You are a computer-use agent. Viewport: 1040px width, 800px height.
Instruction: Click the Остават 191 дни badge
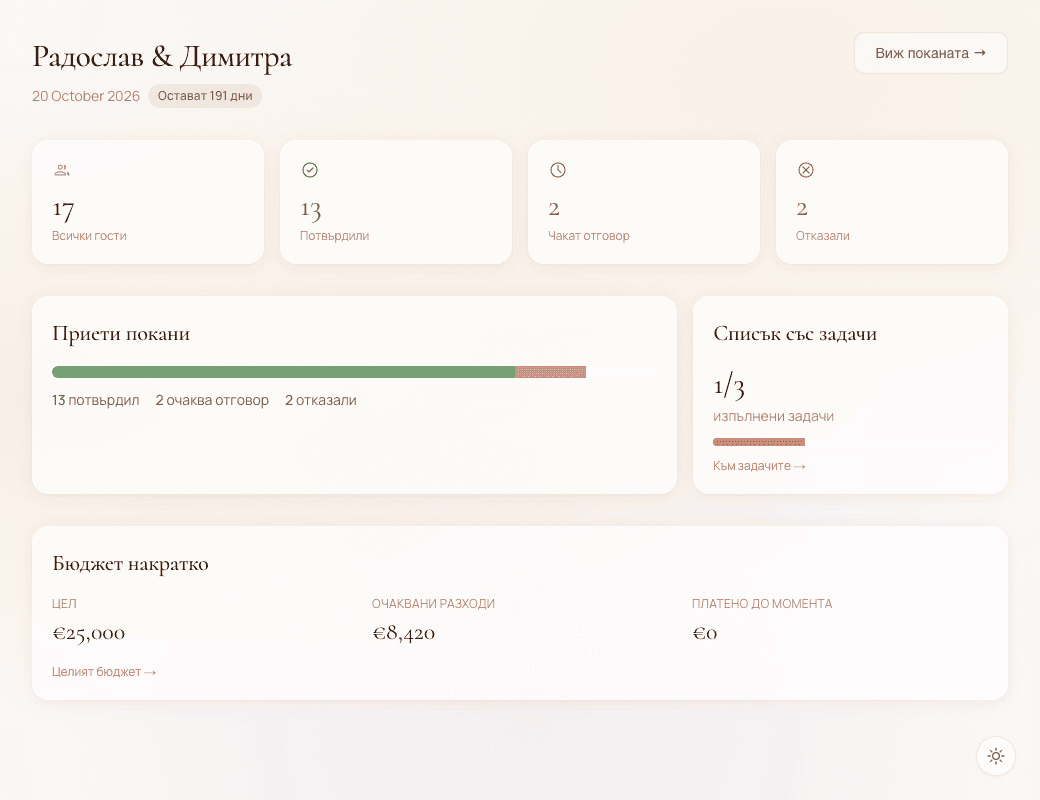[x=205, y=96]
